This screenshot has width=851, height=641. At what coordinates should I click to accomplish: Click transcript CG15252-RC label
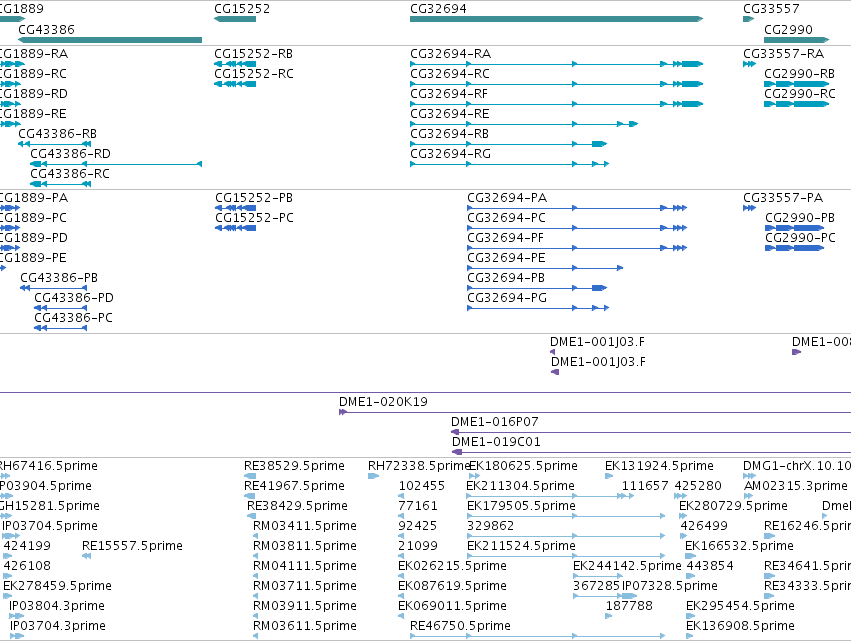click(x=253, y=74)
